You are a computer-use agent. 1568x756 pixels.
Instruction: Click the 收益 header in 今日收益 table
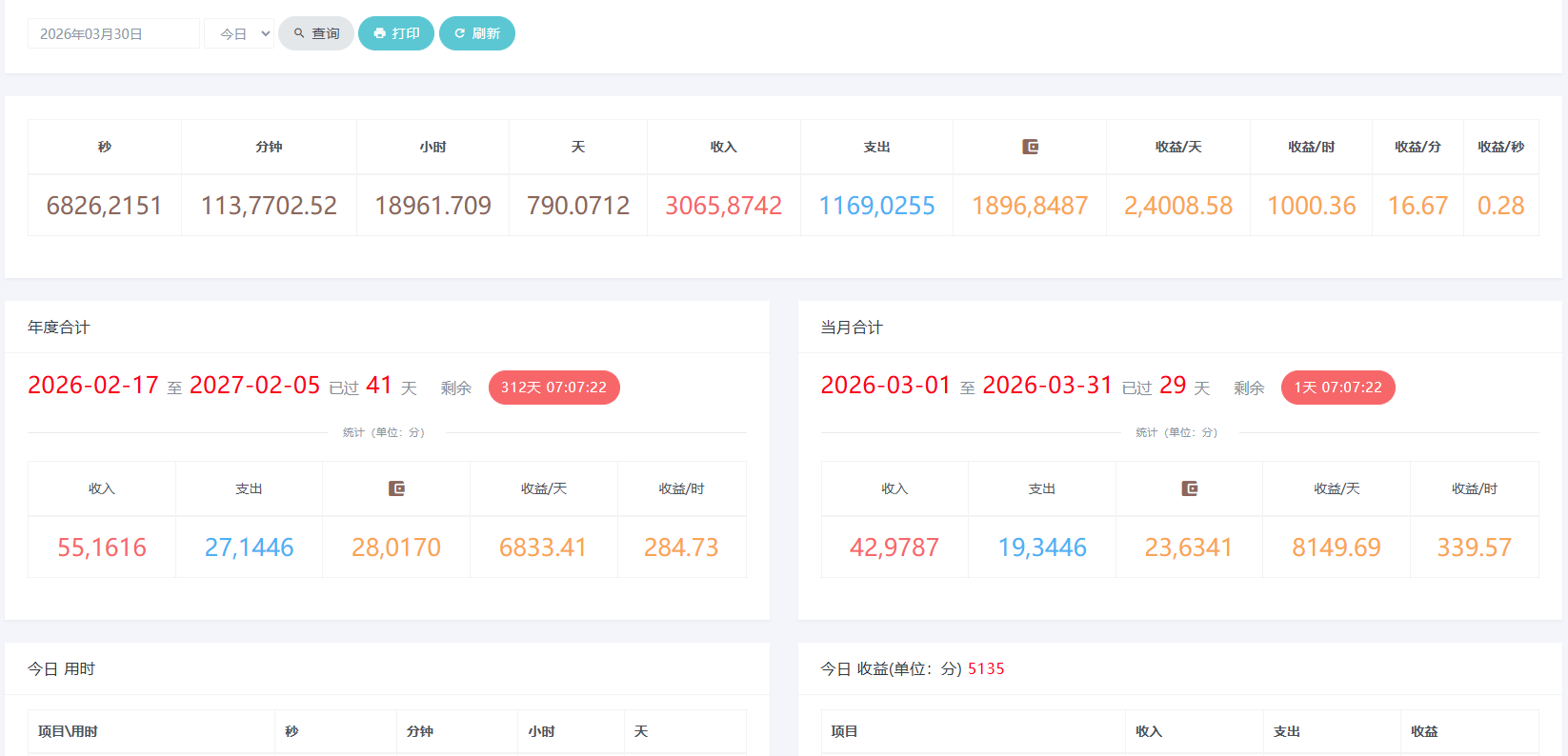(x=1424, y=731)
